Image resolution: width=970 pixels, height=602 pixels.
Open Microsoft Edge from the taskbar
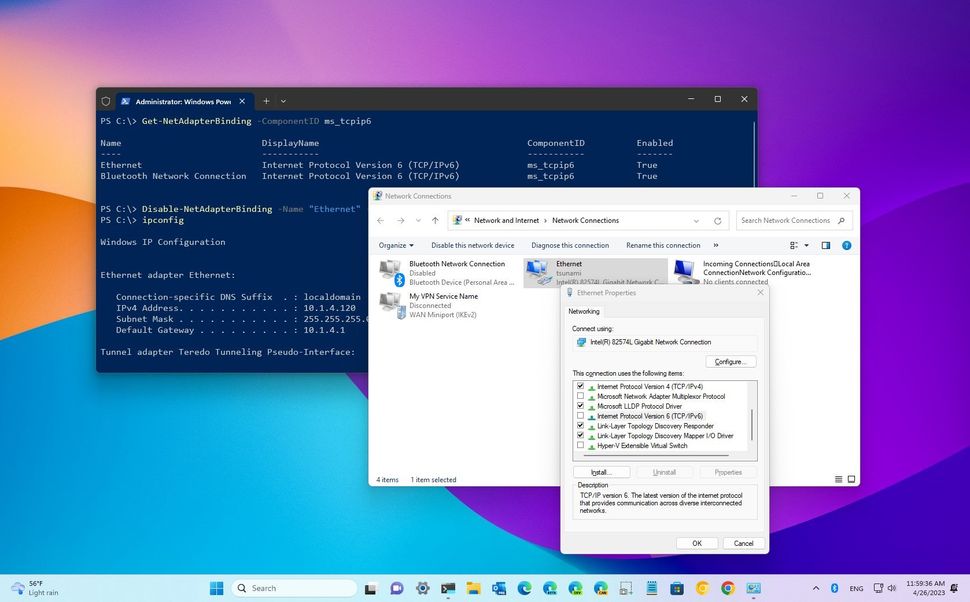pos(524,588)
